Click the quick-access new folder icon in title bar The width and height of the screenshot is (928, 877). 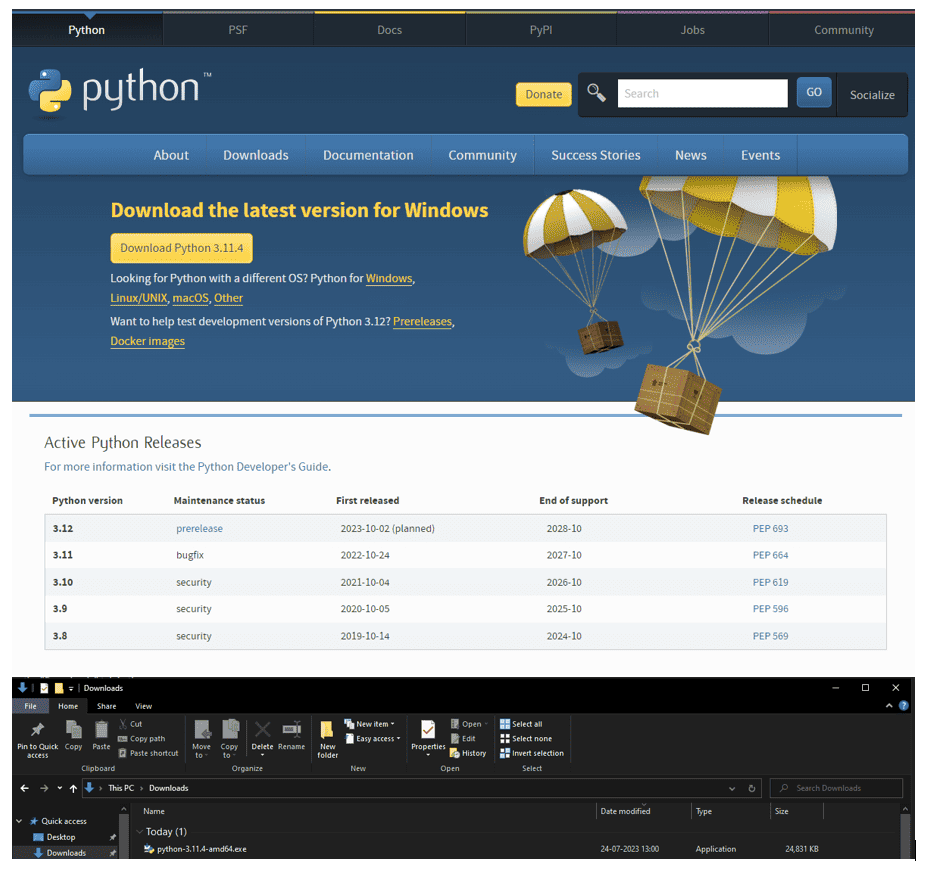[x=59, y=688]
